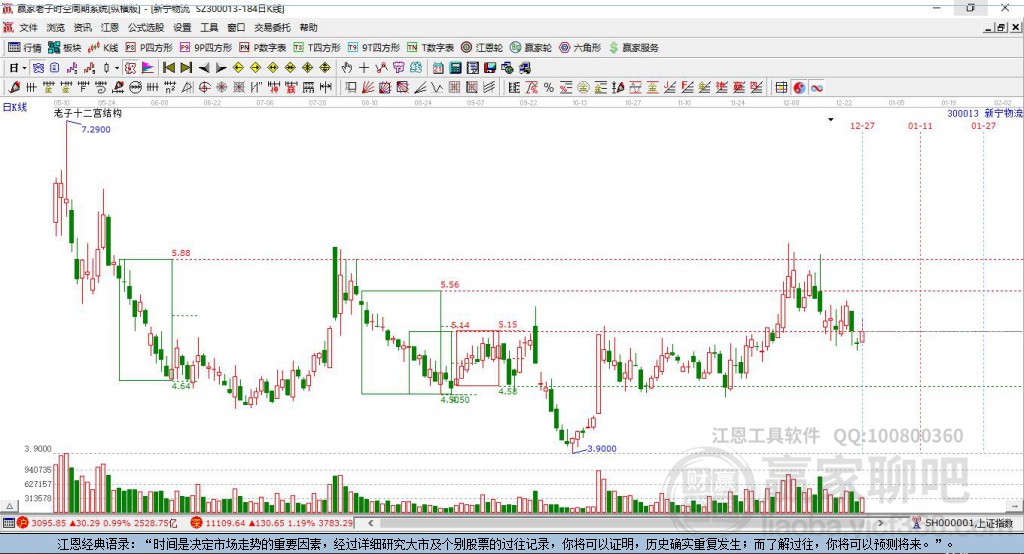This screenshot has width=1024, height=554.
Task: Expand the small black chart dropdown triangle
Action: tap(831, 120)
